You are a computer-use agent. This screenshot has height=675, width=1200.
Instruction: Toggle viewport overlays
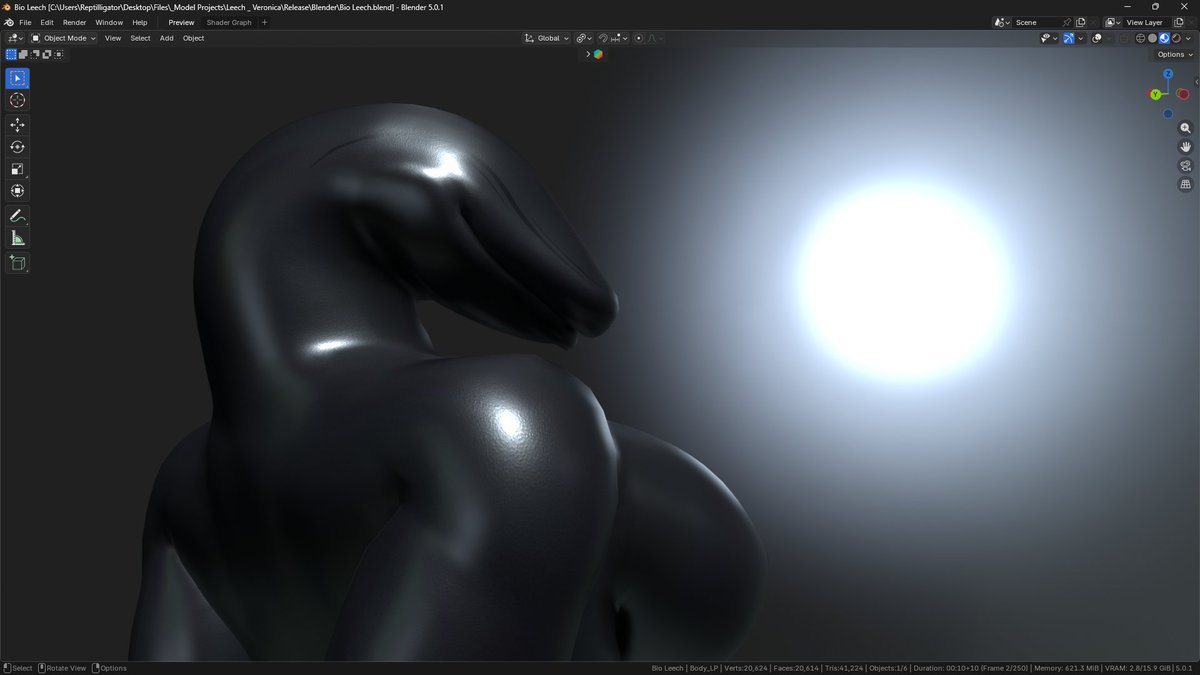(x=1097, y=38)
